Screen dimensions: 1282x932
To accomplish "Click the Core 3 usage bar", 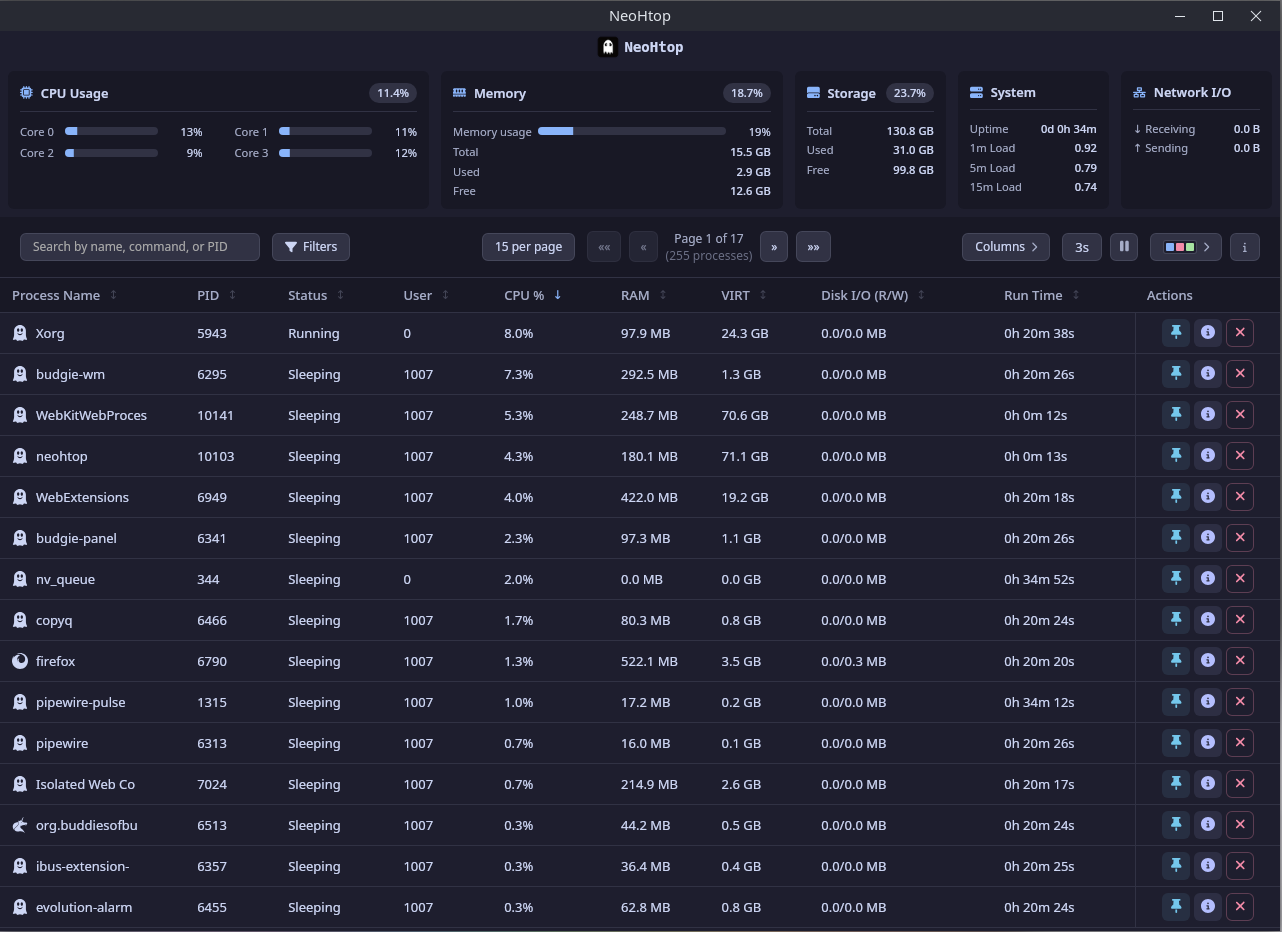I will point(326,153).
